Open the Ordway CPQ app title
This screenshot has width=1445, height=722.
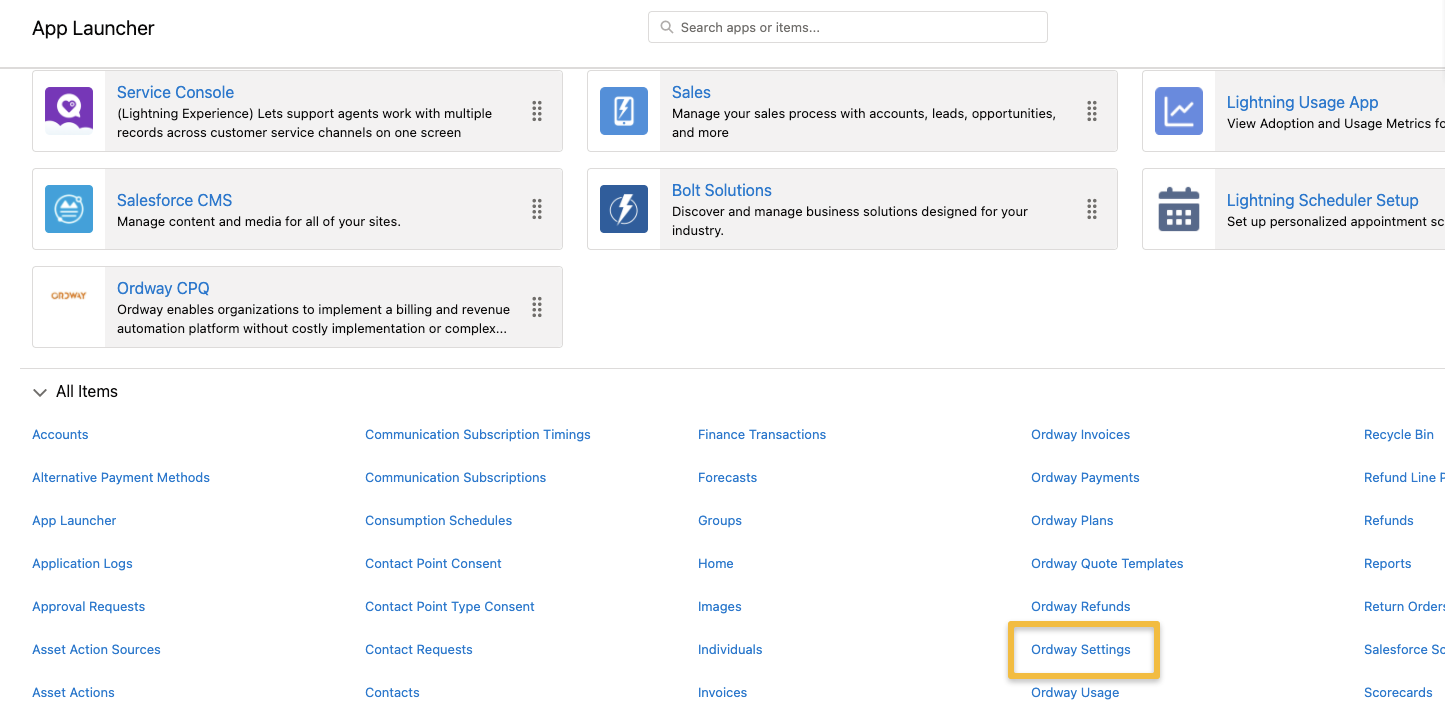pos(163,288)
